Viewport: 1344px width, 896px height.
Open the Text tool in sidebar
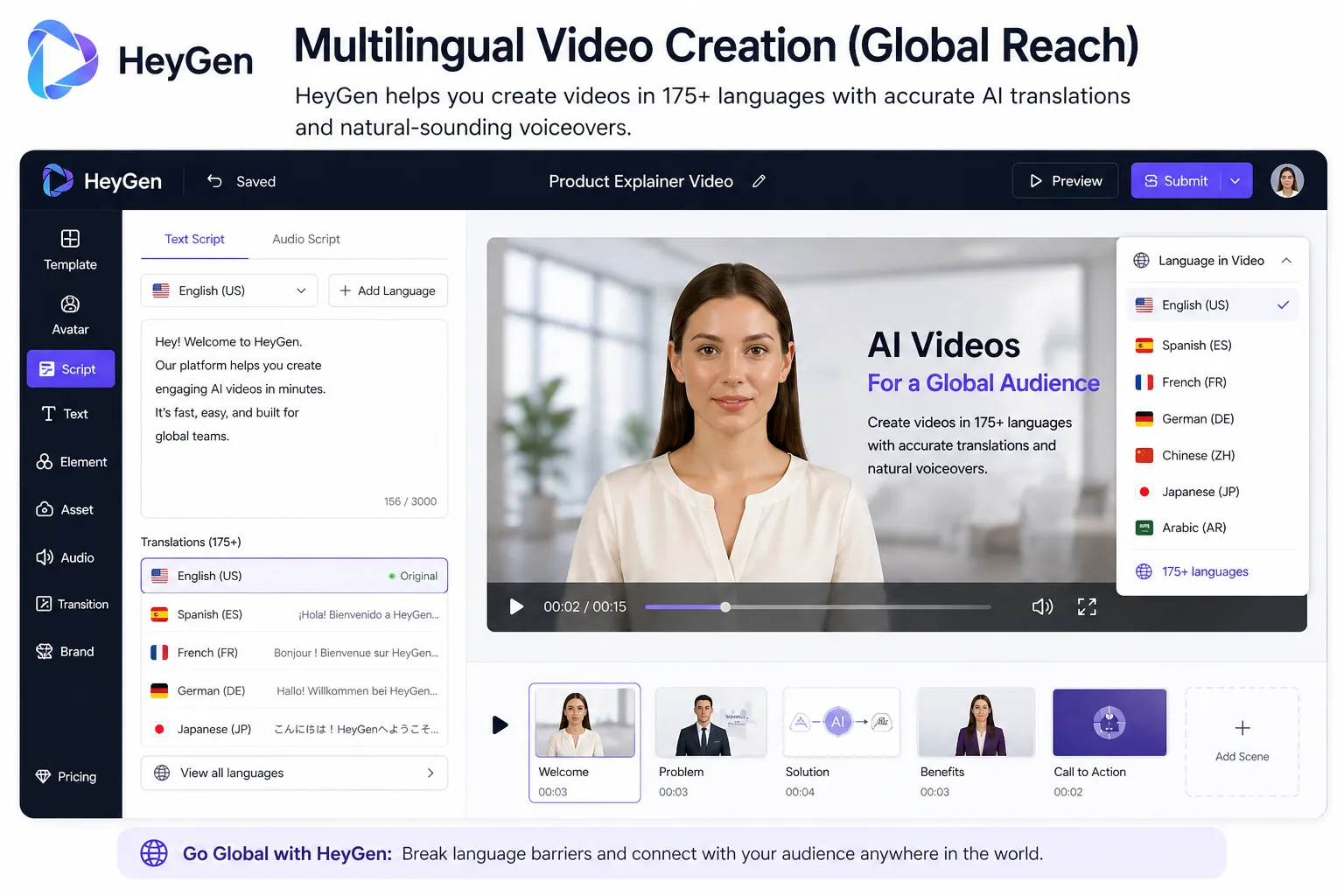[x=65, y=414]
